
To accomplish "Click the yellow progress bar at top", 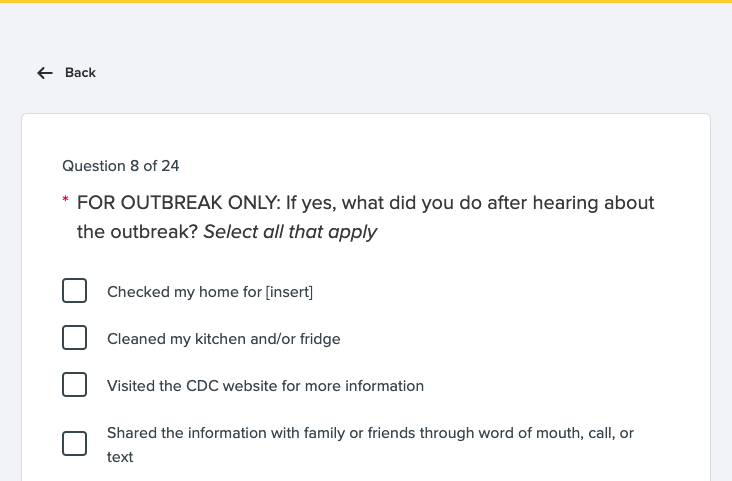I will click(366, 1).
